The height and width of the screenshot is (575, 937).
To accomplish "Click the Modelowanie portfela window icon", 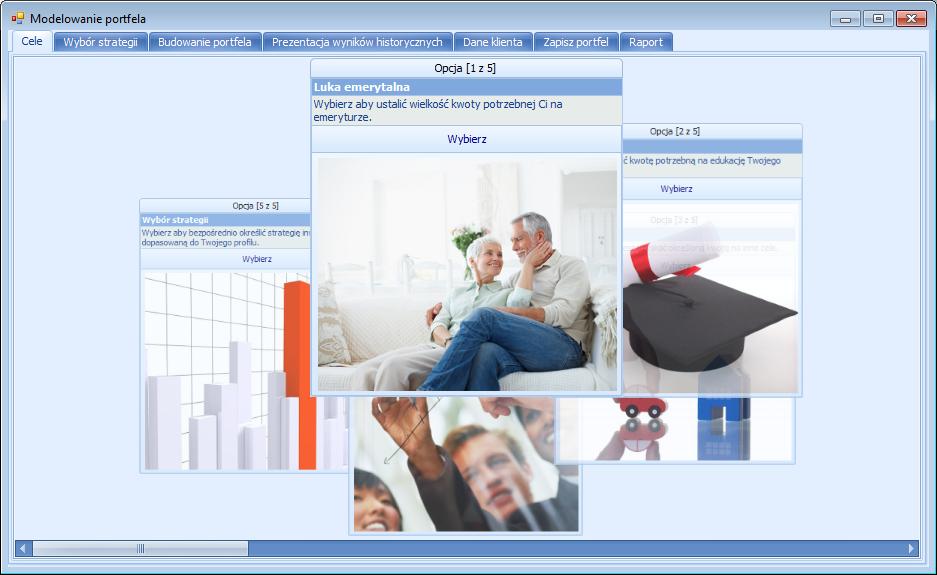I will tap(18, 19).
